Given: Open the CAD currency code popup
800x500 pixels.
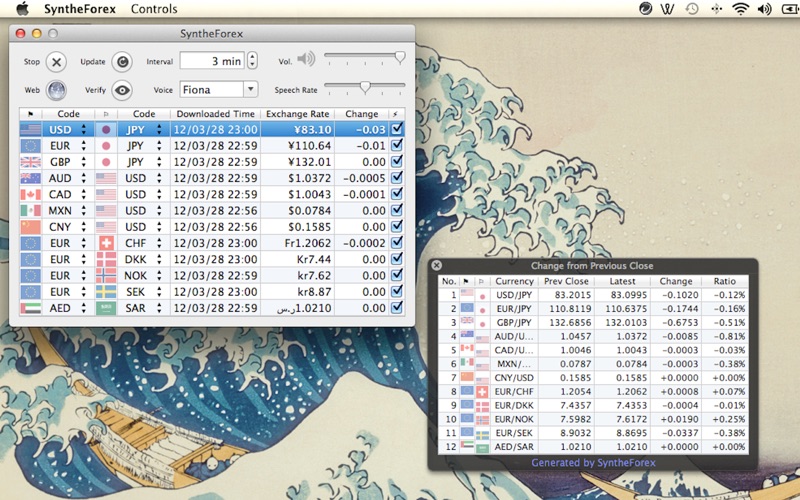Looking at the screenshot, I should click(x=67, y=194).
